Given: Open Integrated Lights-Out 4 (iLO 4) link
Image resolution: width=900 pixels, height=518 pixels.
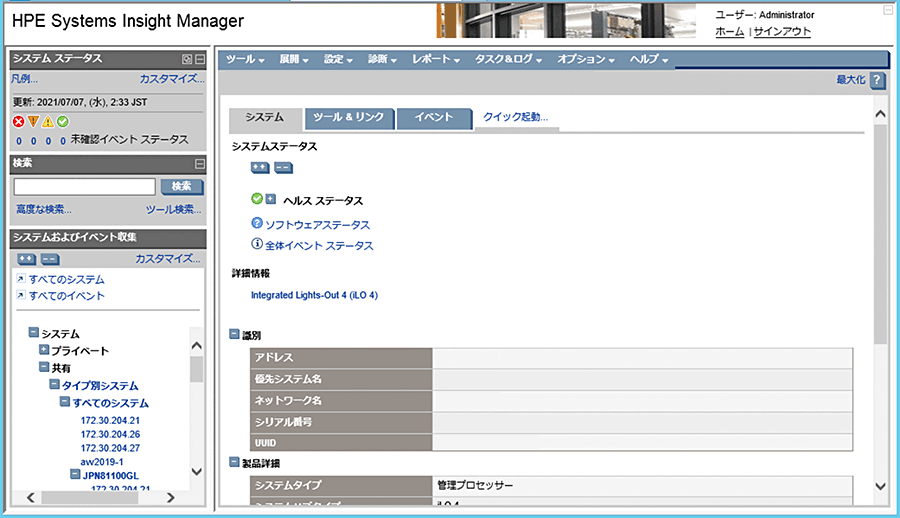Looking at the screenshot, I should click(314, 295).
